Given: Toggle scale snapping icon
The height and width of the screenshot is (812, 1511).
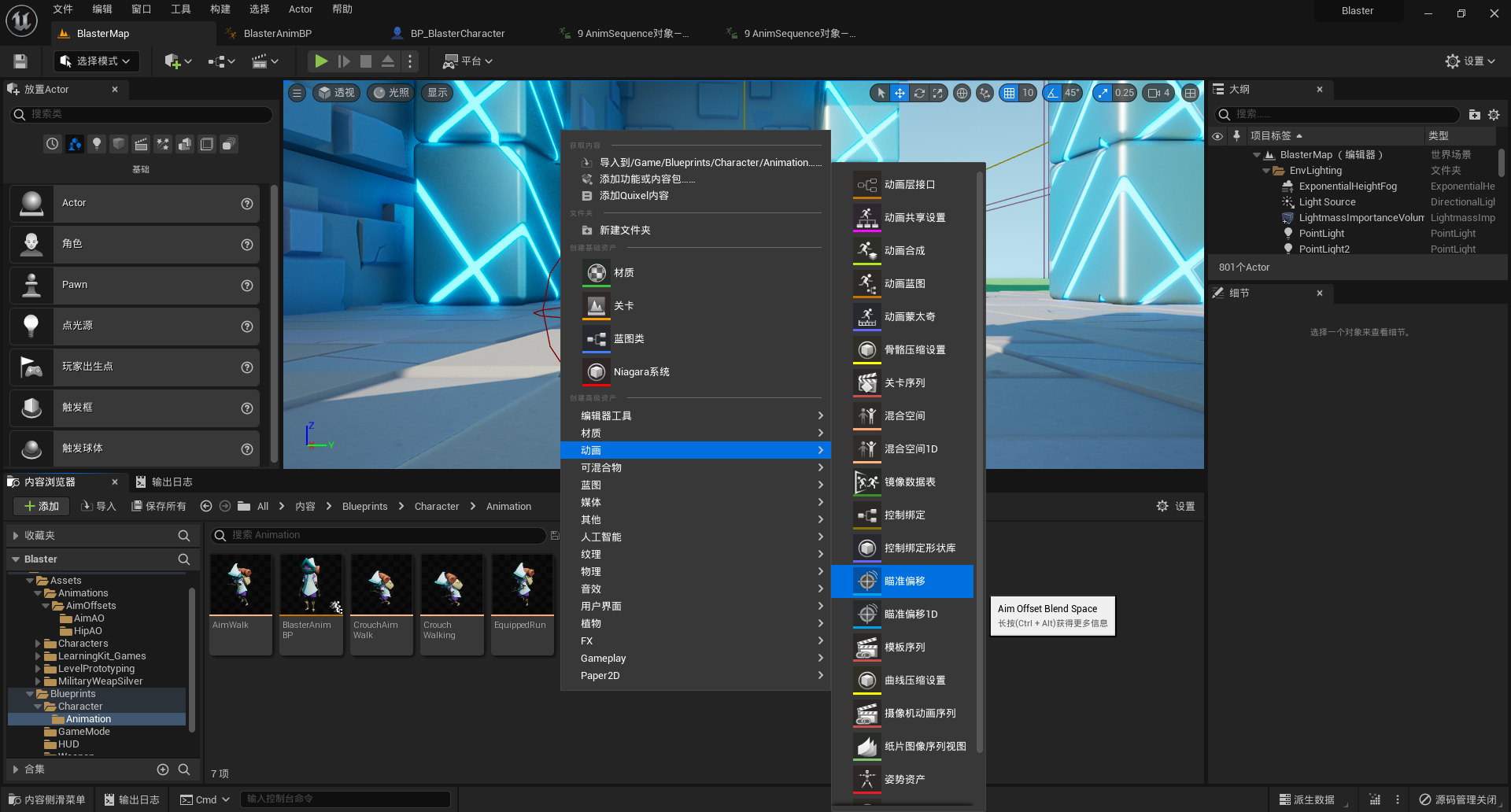Looking at the screenshot, I should (x=1103, y=93).
